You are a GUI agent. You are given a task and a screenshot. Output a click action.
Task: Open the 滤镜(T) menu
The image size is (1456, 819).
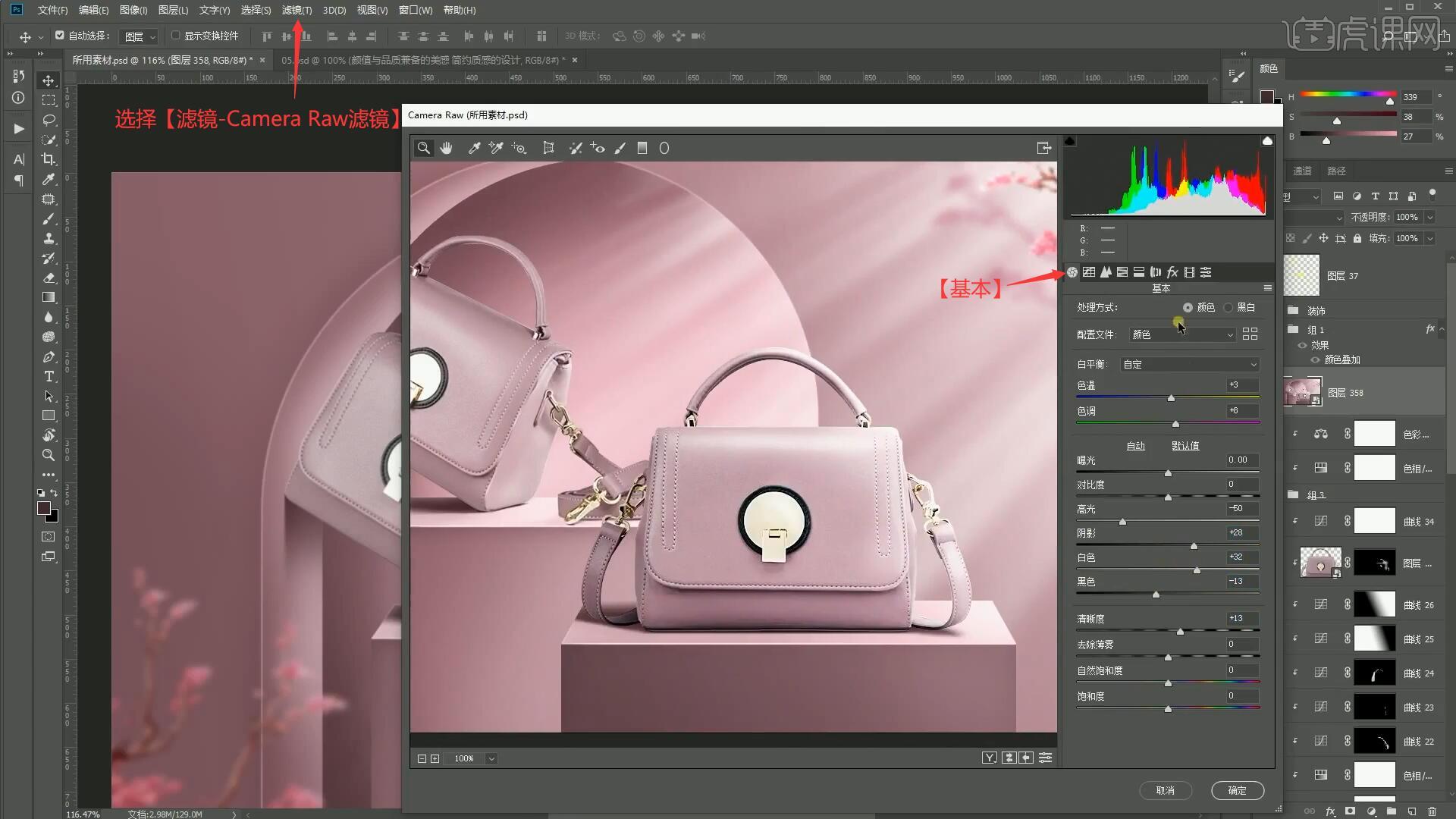click(297, 10)
